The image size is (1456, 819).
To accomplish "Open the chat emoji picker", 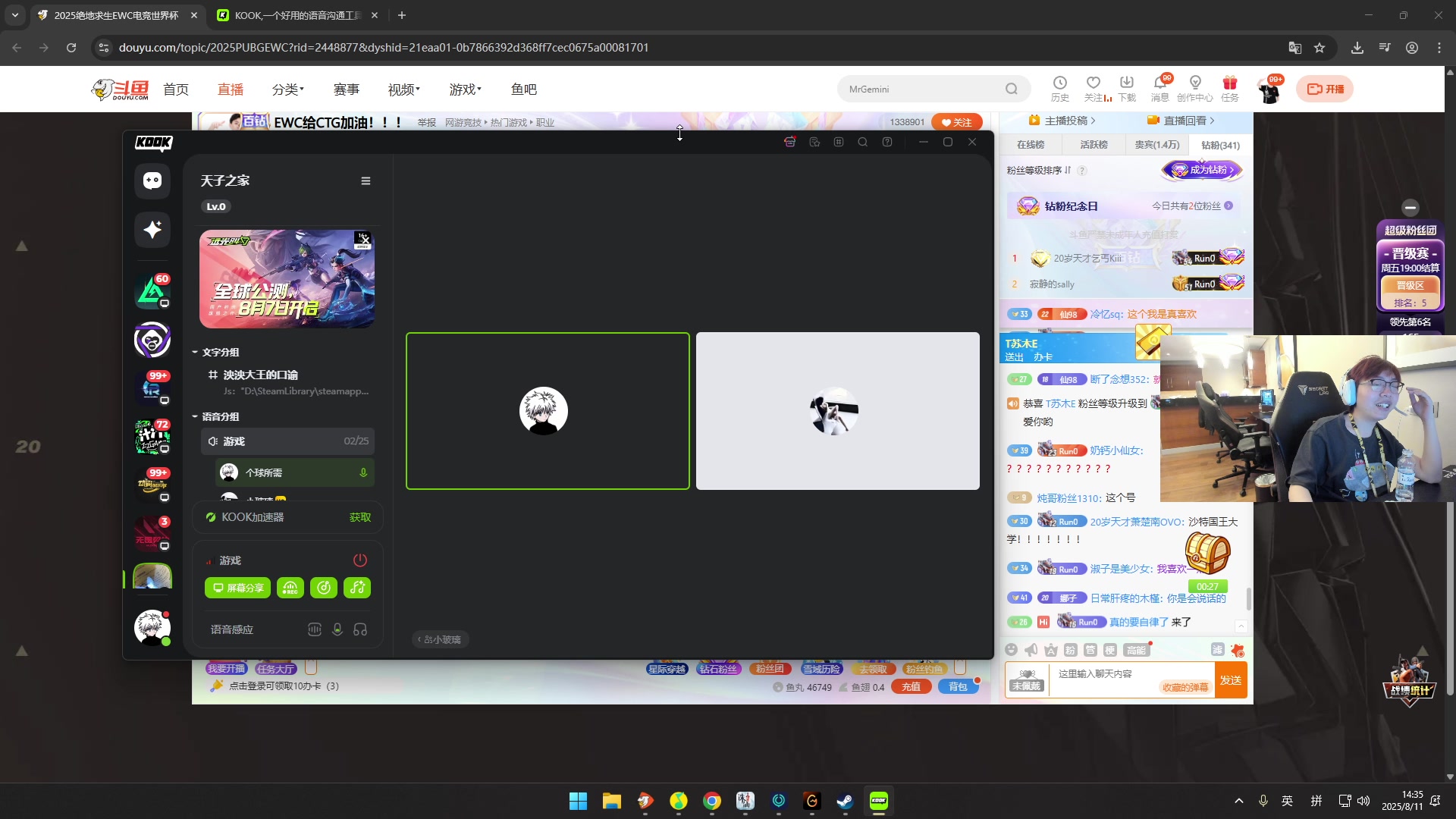I will [x=1011, y=650].
